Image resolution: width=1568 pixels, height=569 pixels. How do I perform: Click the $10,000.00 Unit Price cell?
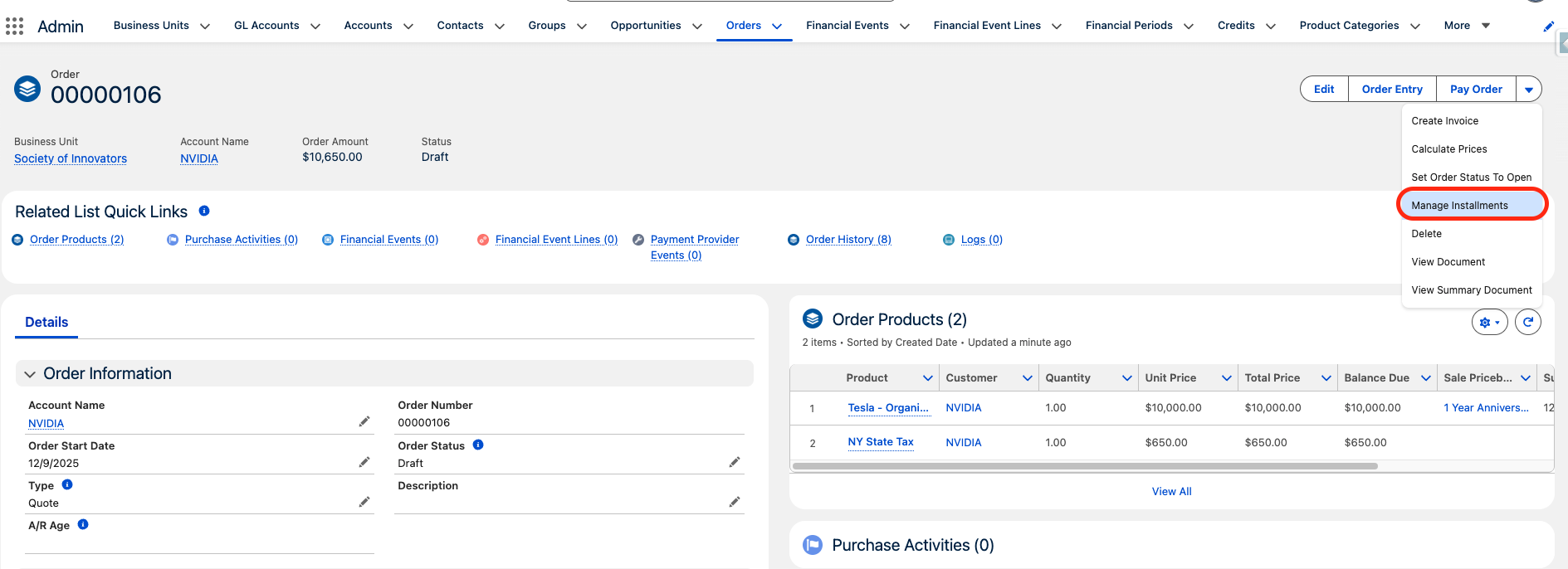1173,408
